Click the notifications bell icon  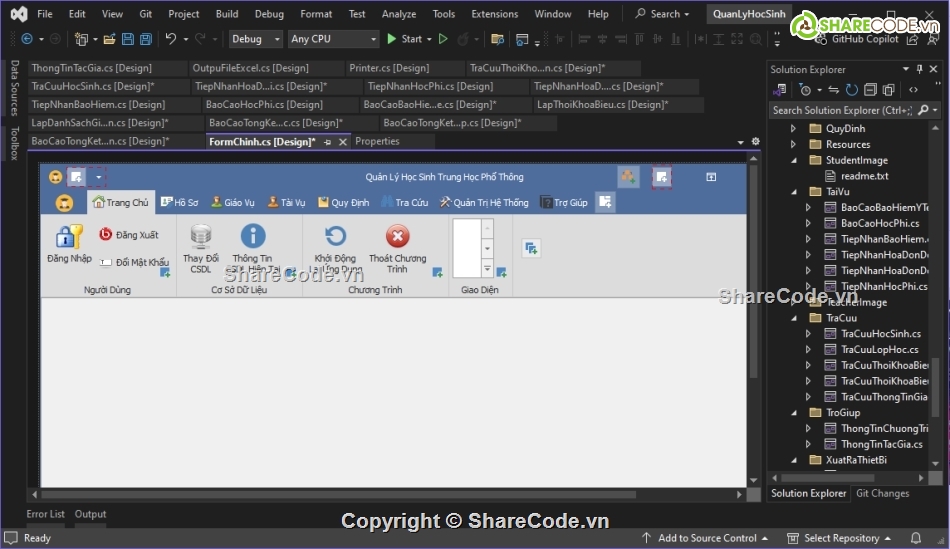point(916,538)
